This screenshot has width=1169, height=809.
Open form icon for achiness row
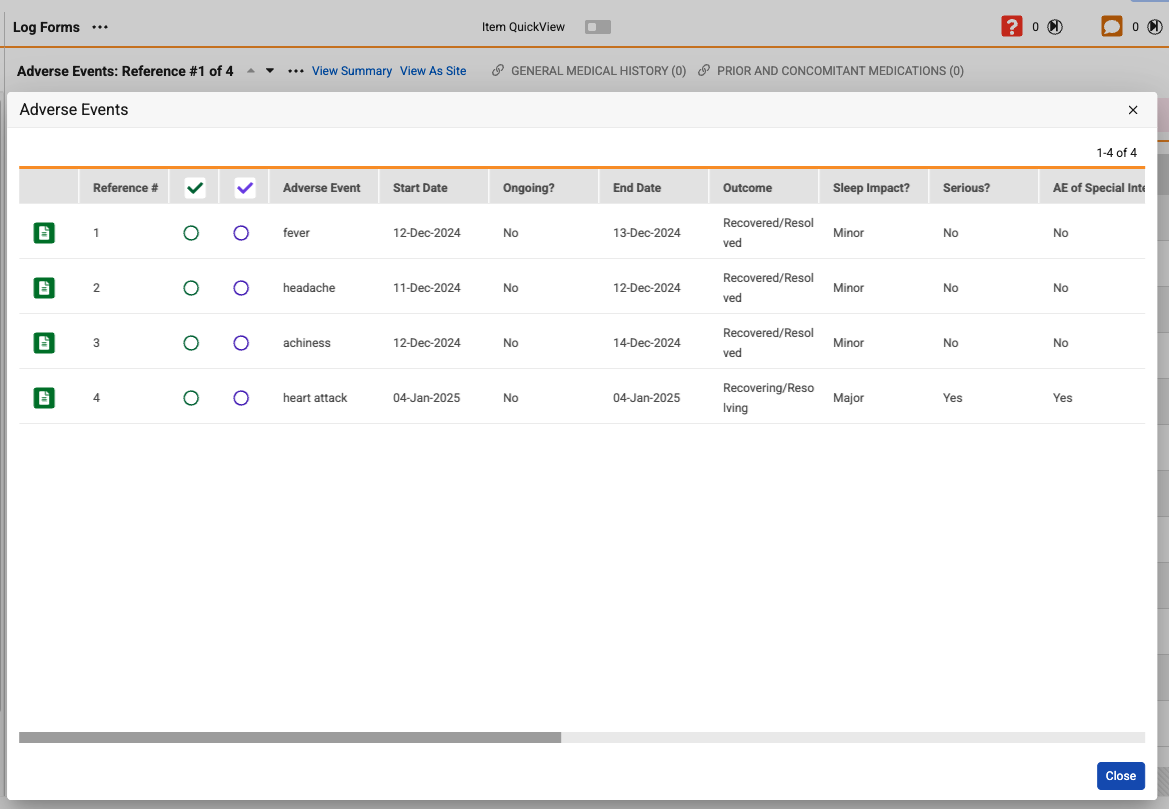coord(44,343)
